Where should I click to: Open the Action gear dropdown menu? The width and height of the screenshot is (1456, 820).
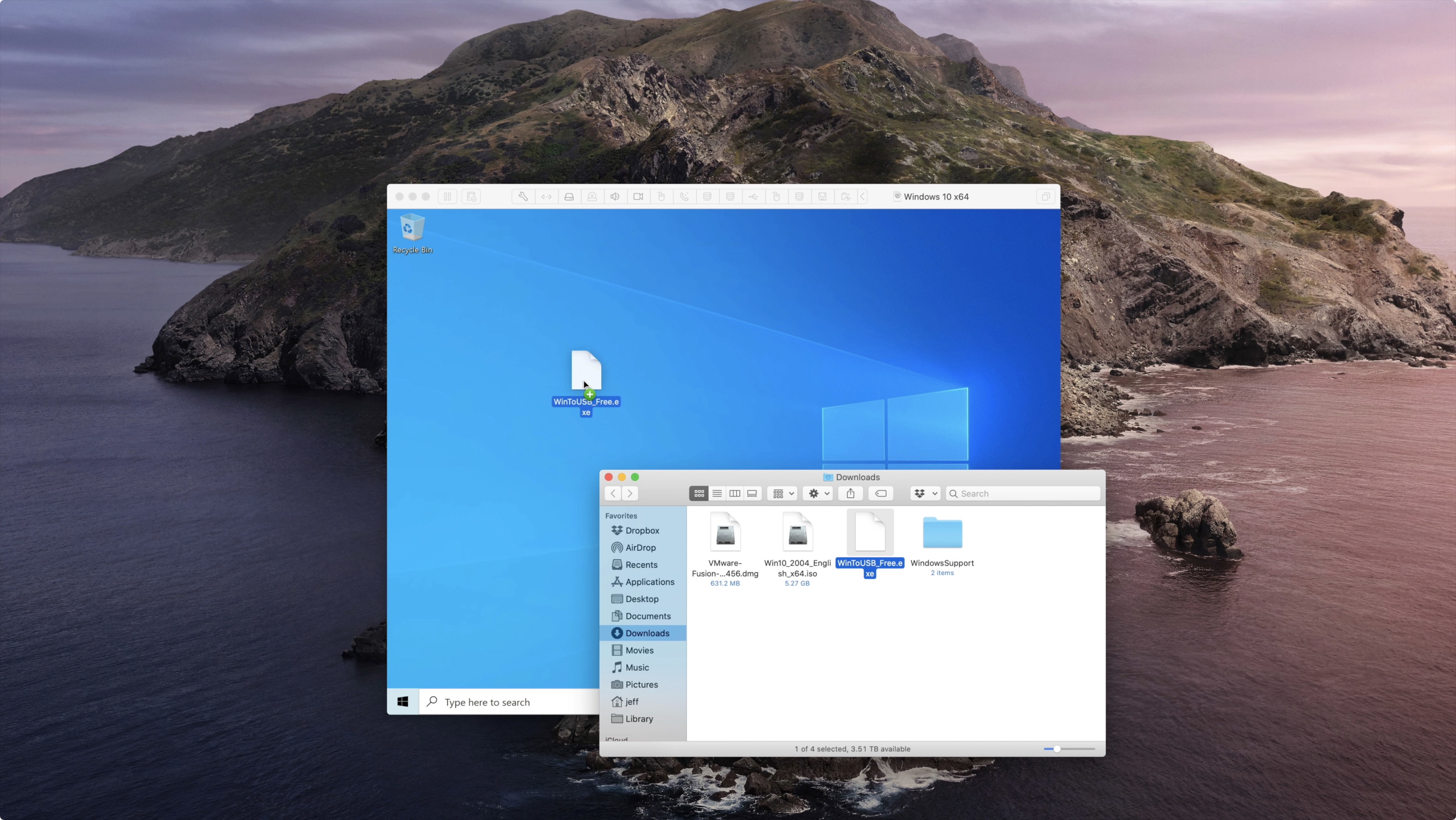point(818,493)
